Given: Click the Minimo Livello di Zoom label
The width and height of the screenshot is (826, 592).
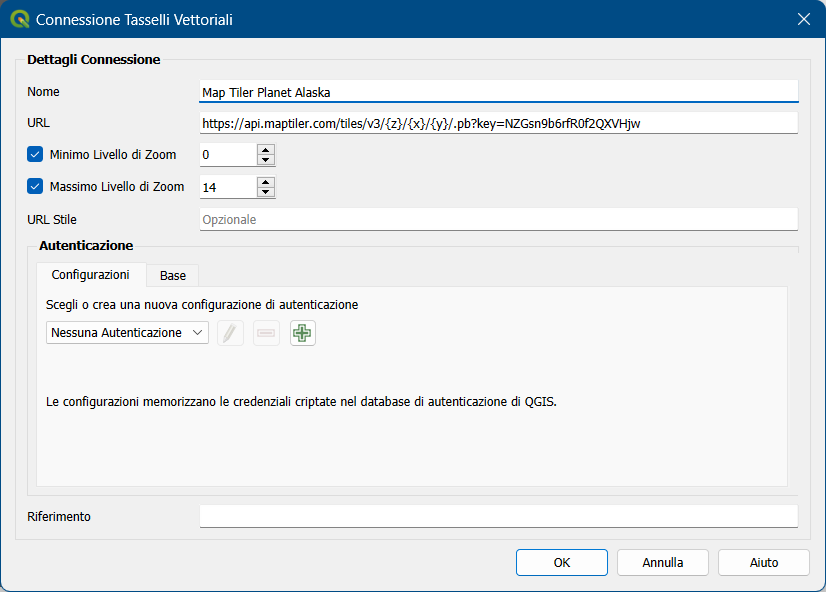Looking at the screenshot, I should point(113,155).
